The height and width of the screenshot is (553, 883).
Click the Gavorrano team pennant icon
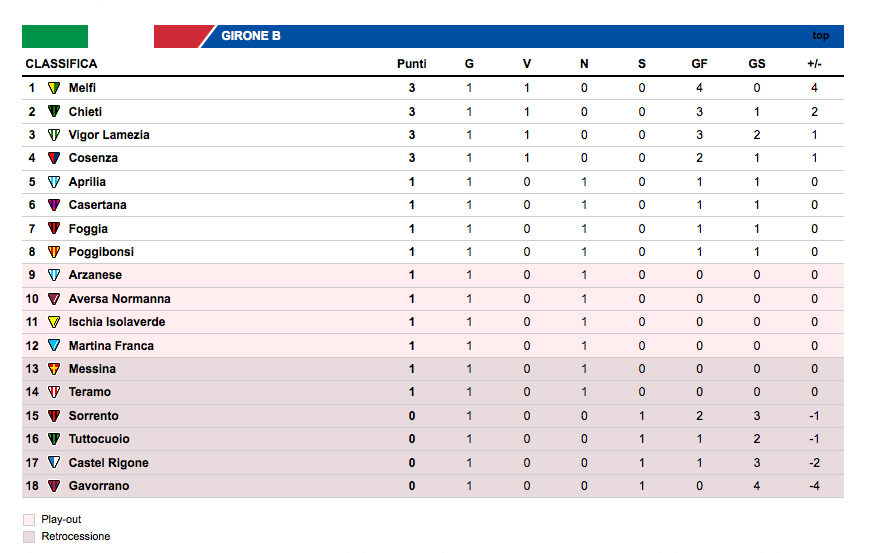[54, 486]
